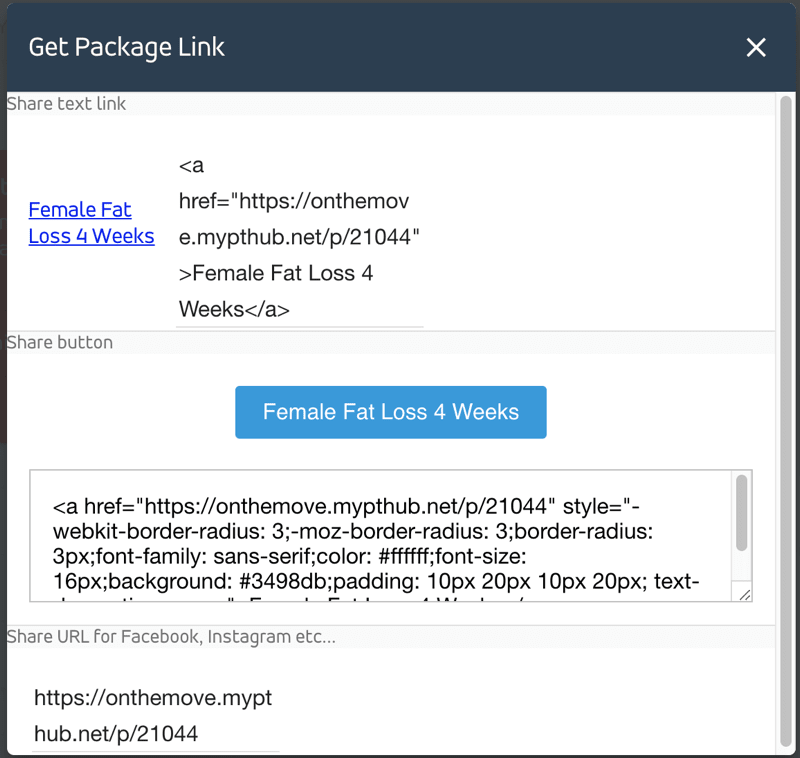Click the Get Package Link title text
The height and width of the screenshot is (758, 800).
click(x=127, y=47)
